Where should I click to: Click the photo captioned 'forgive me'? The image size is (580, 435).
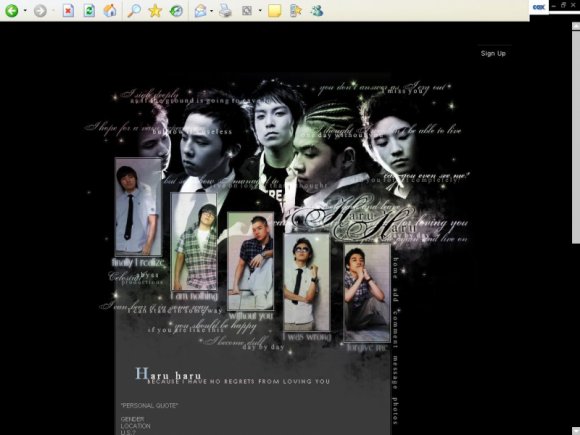(367, 293)
